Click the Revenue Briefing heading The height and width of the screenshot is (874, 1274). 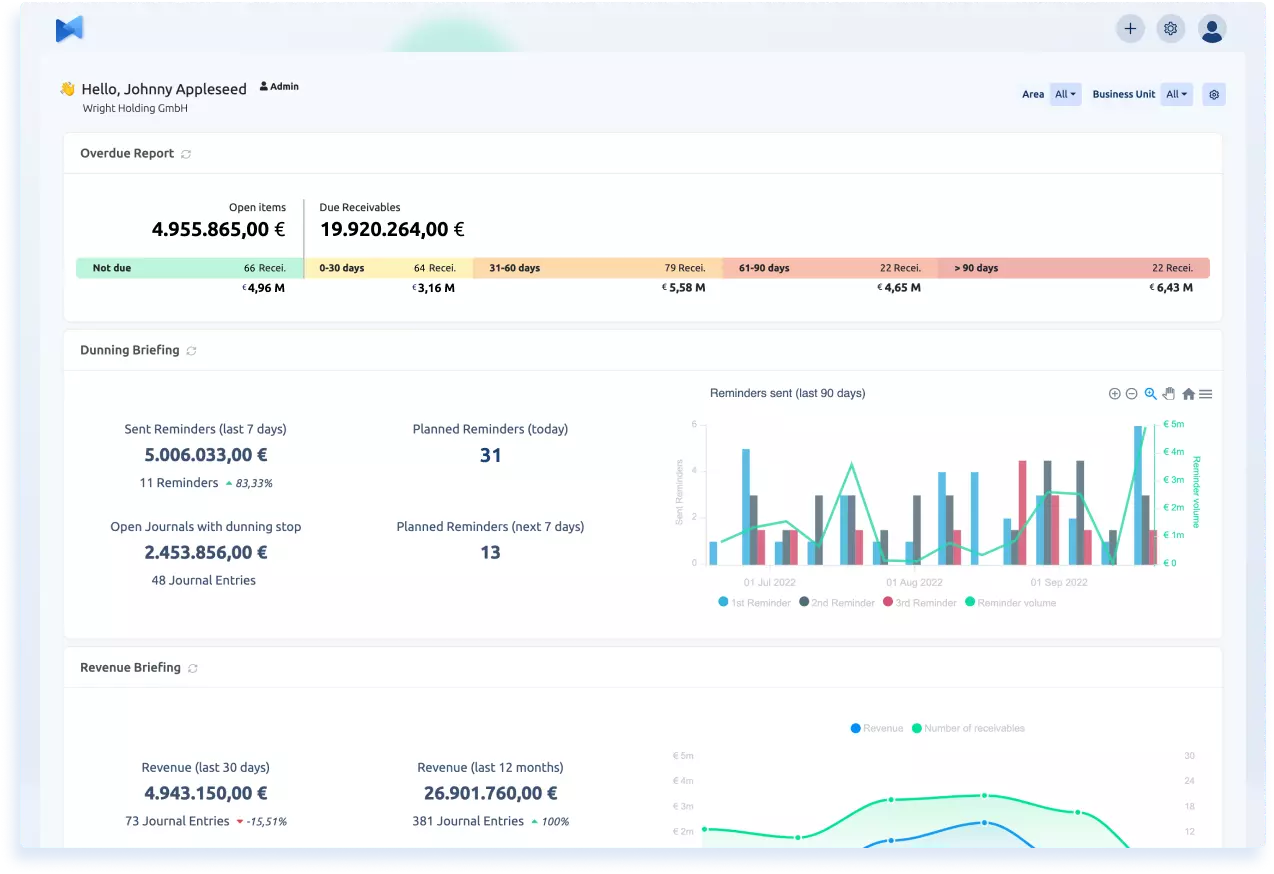click(130, 668)
